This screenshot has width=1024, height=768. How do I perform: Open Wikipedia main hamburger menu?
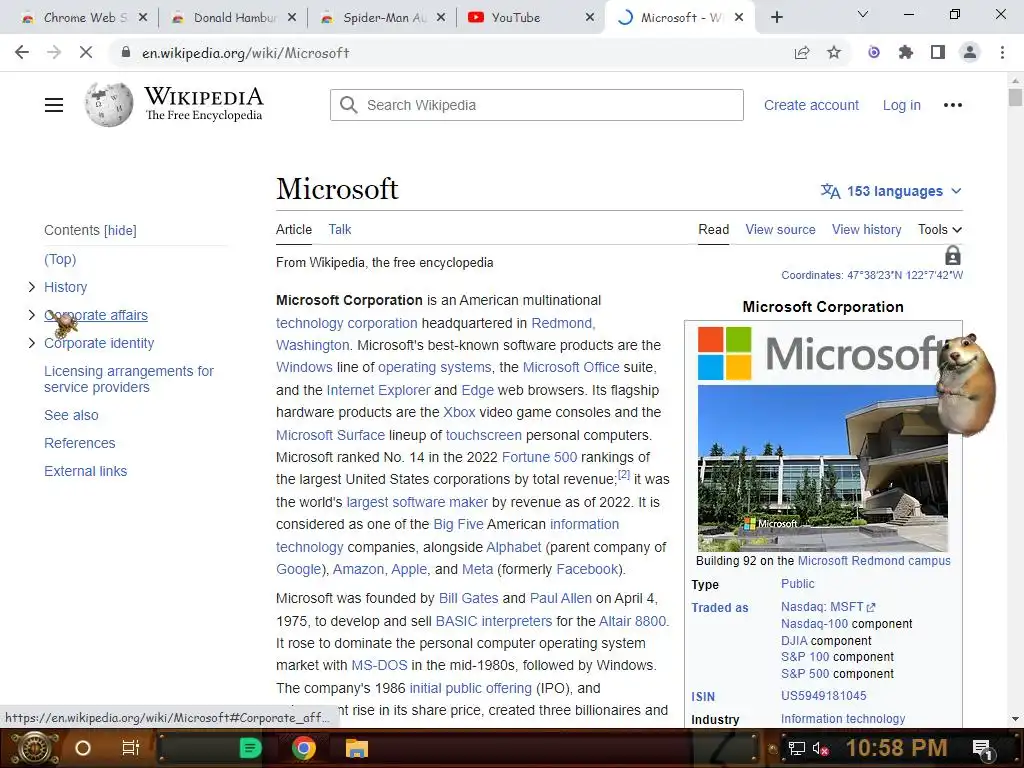(54, 105)
